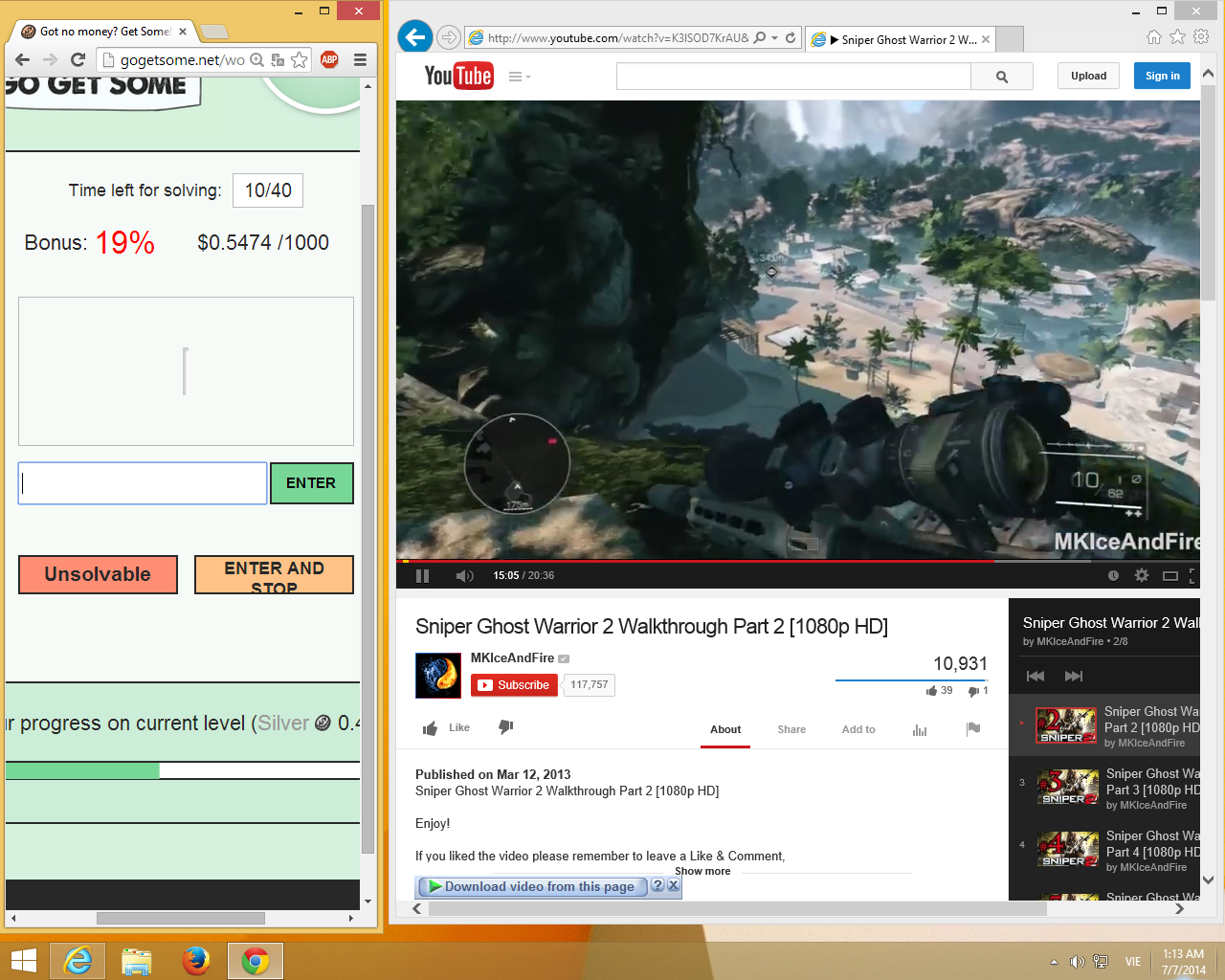
Task: Open the video settings gear menu
Action: pyautogui.click(x=1141, y=575)
